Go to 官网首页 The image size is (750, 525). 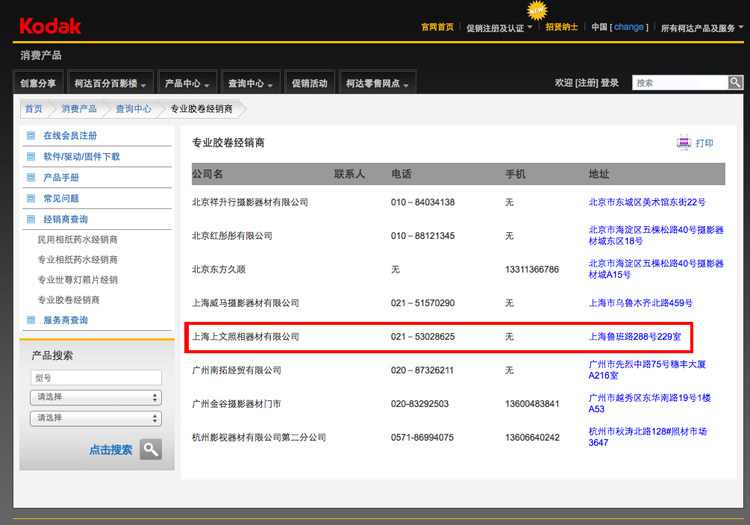pos(437,27)
